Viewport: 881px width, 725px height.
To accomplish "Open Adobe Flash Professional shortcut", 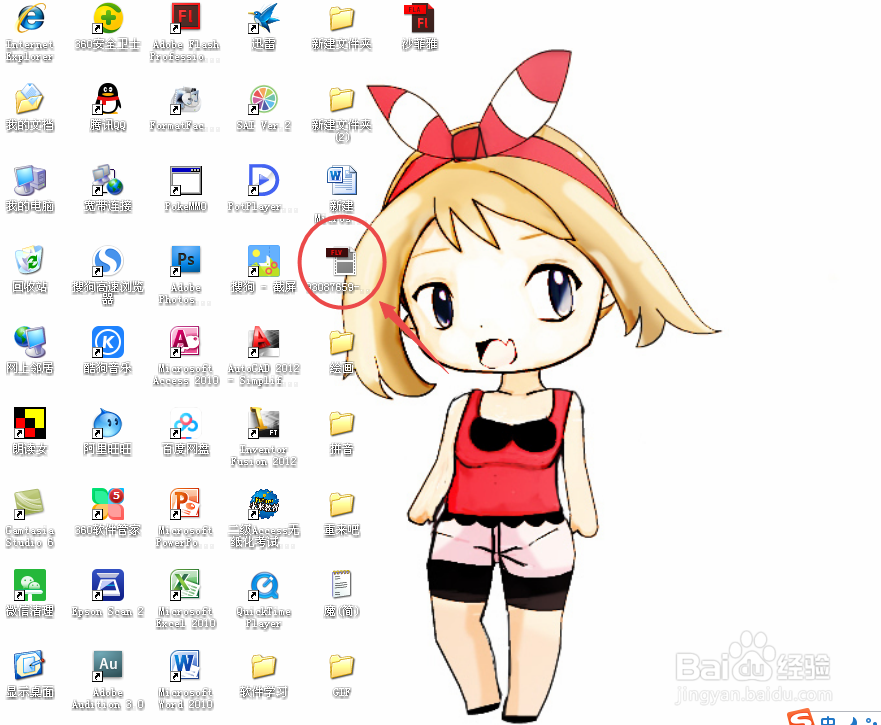I will click(186, 19).
